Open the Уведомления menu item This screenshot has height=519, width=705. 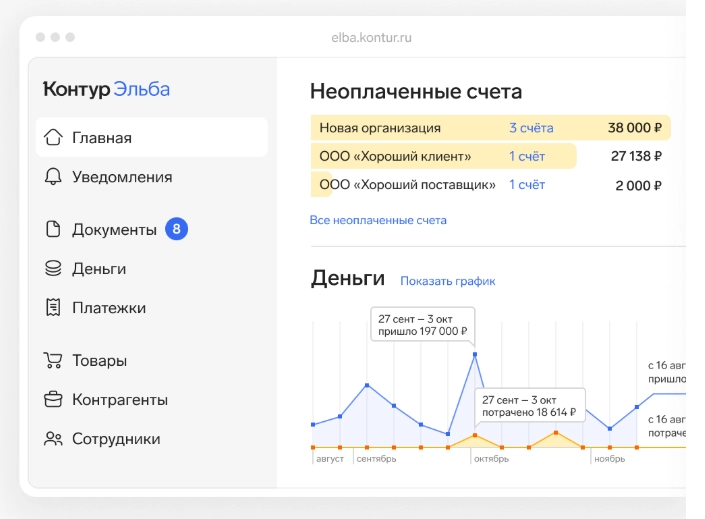pyautogui.click(x=121, y=177)
